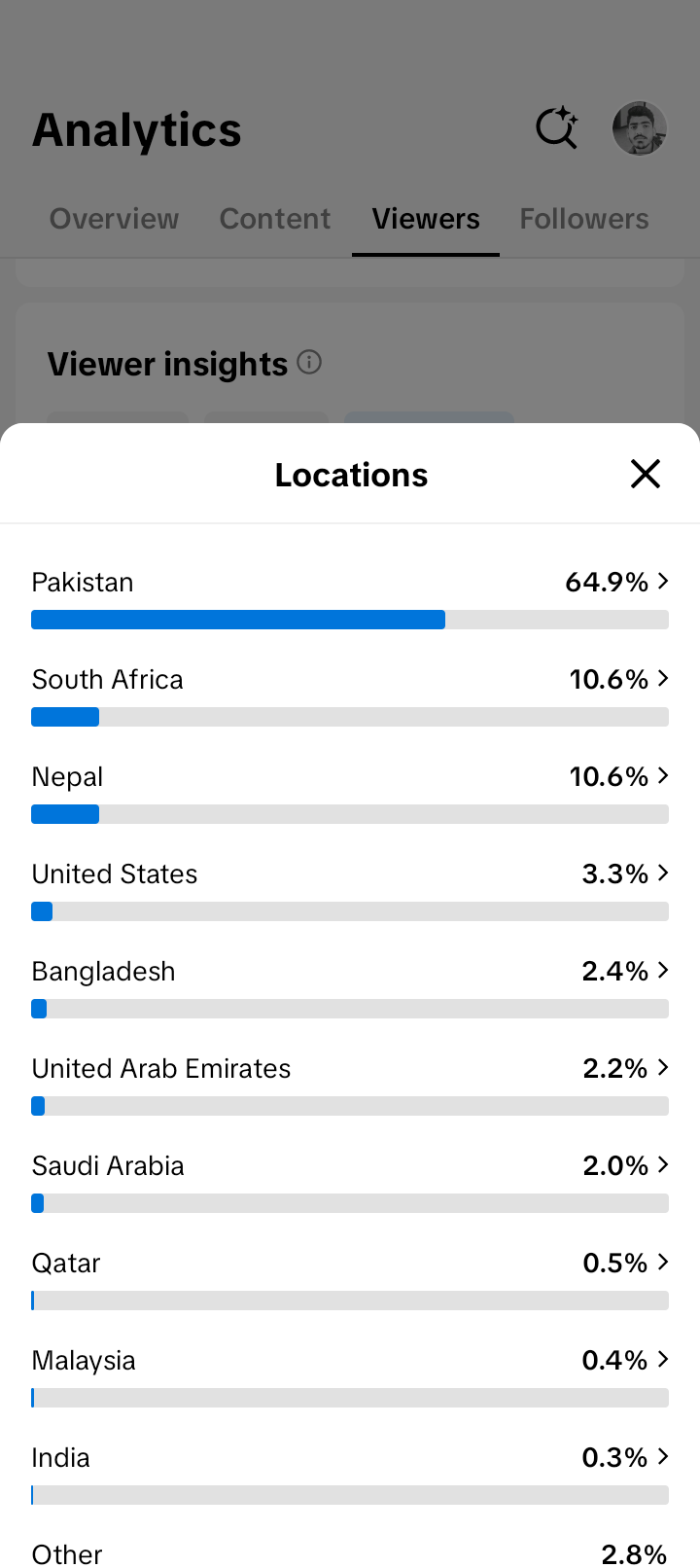
Task: Open United States details chevron
Action: pos(663,873)
